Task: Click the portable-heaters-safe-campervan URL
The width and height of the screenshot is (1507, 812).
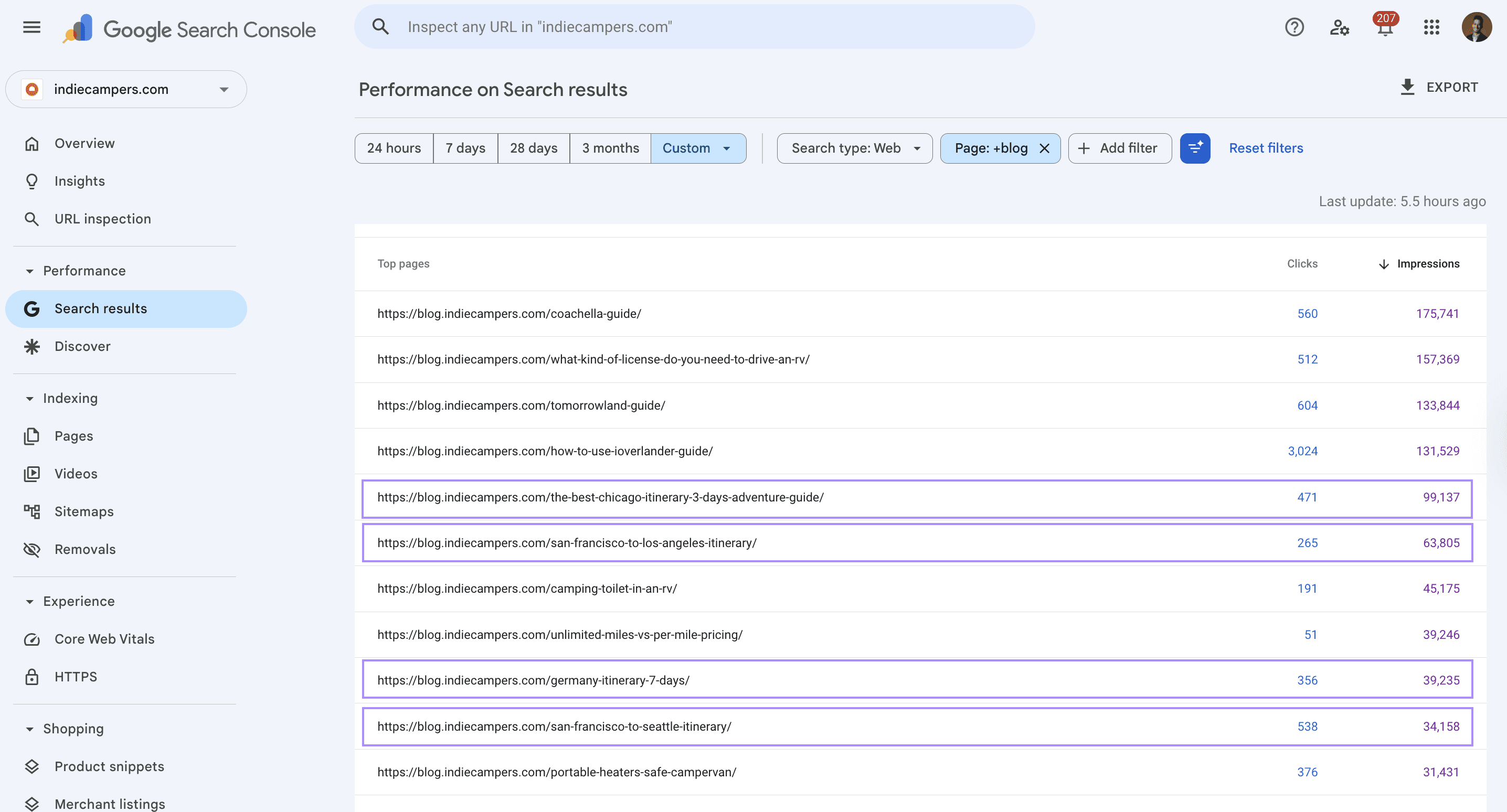Action: [556, 772]
